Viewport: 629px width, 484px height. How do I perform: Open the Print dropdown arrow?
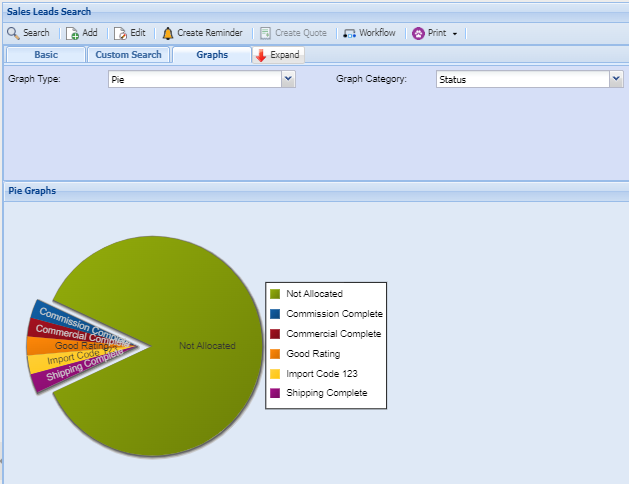[455, 34]
